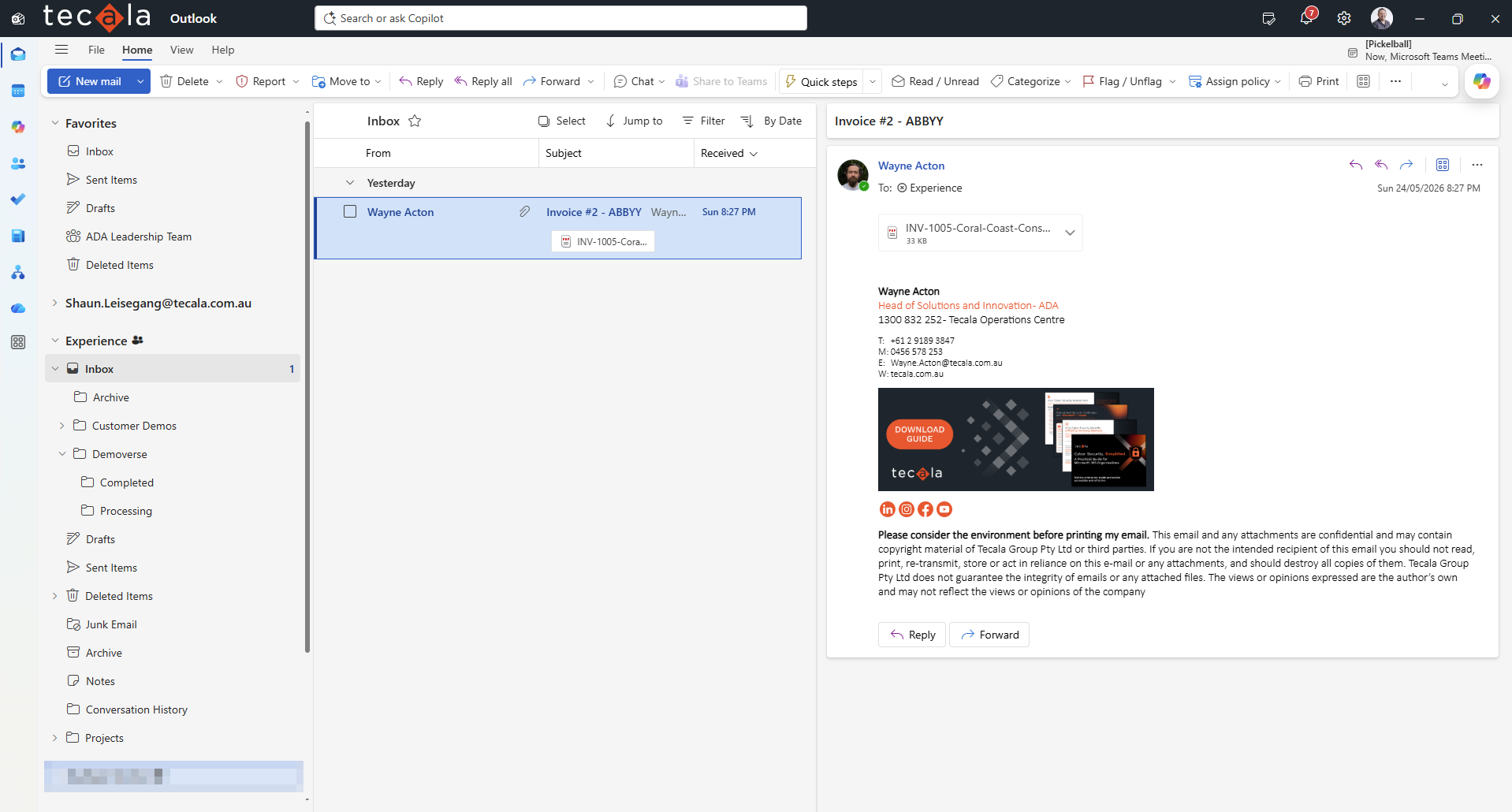This screenshot has height=812, width=1512.
Task: Click Reply all in the ribbon
Action: (x=483, y=81)
